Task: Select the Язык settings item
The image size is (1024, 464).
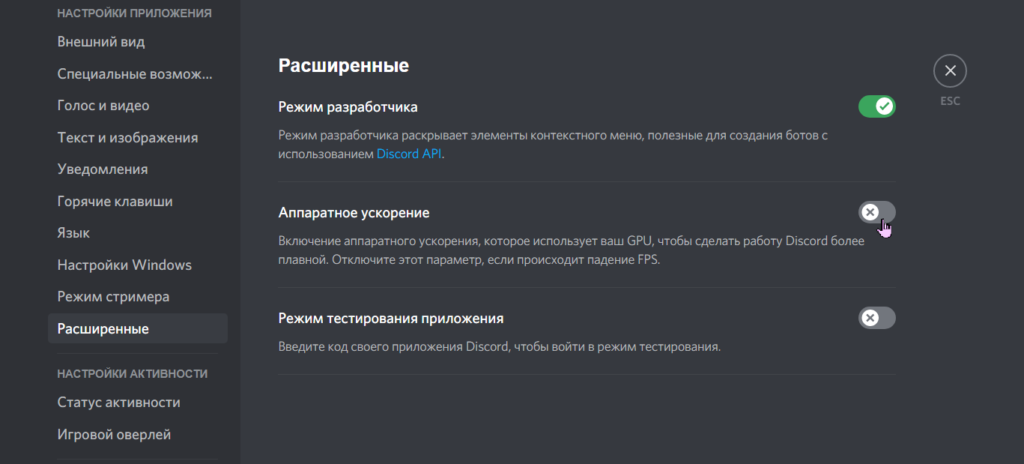Action: coord(73,233)
